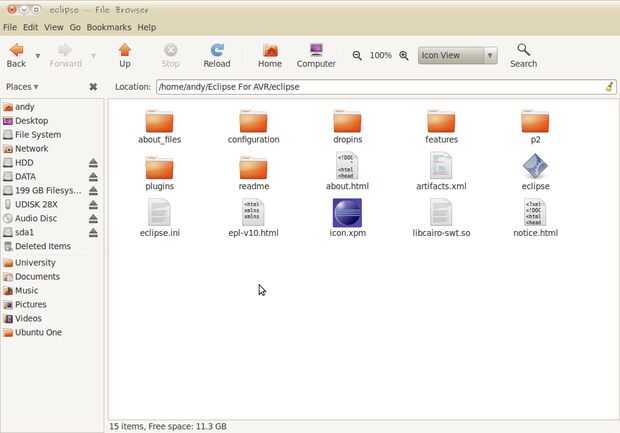Open UDISK 28X in sidebar

click(30, 204)
